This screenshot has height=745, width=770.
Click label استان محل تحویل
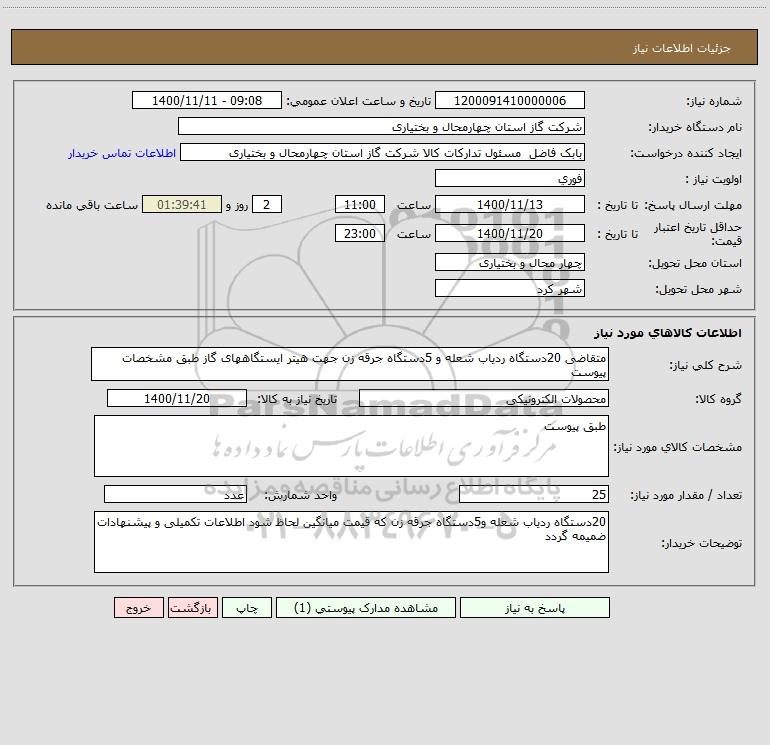pos(695,263)
